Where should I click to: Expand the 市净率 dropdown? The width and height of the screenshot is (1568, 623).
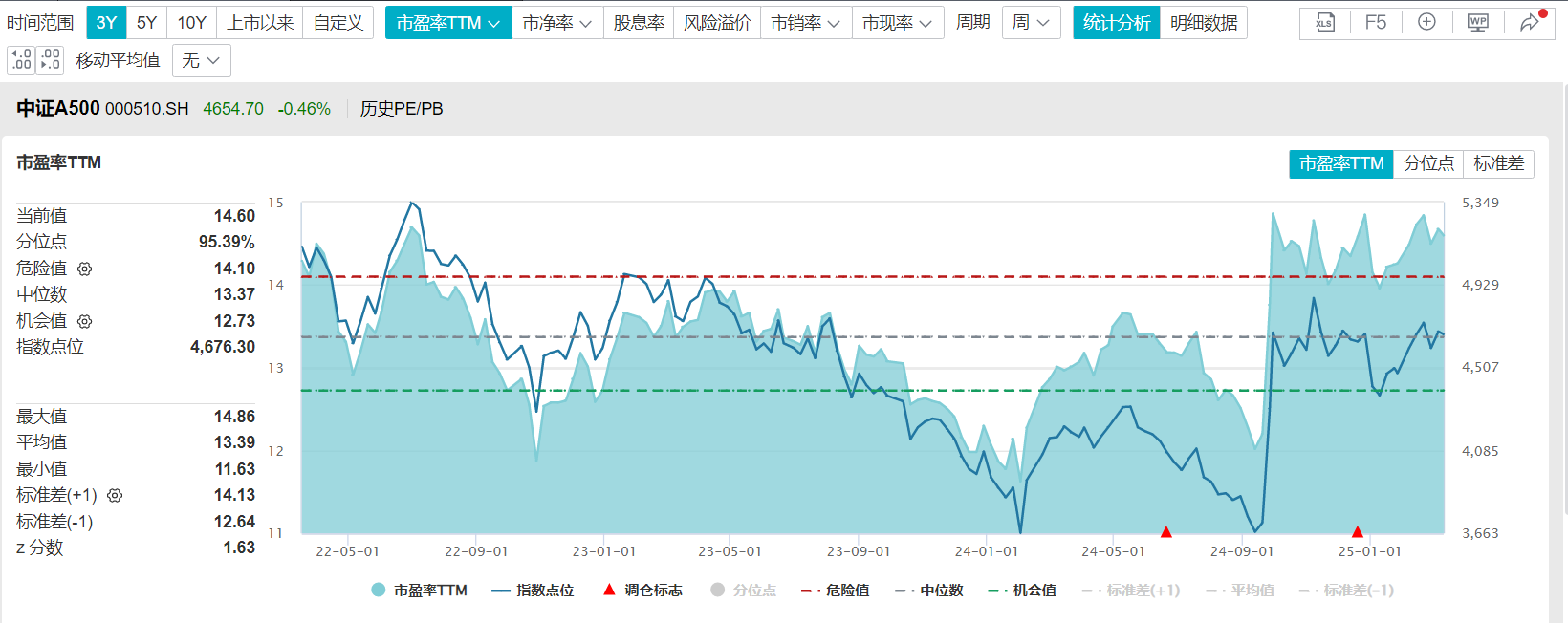pos(556,23)
